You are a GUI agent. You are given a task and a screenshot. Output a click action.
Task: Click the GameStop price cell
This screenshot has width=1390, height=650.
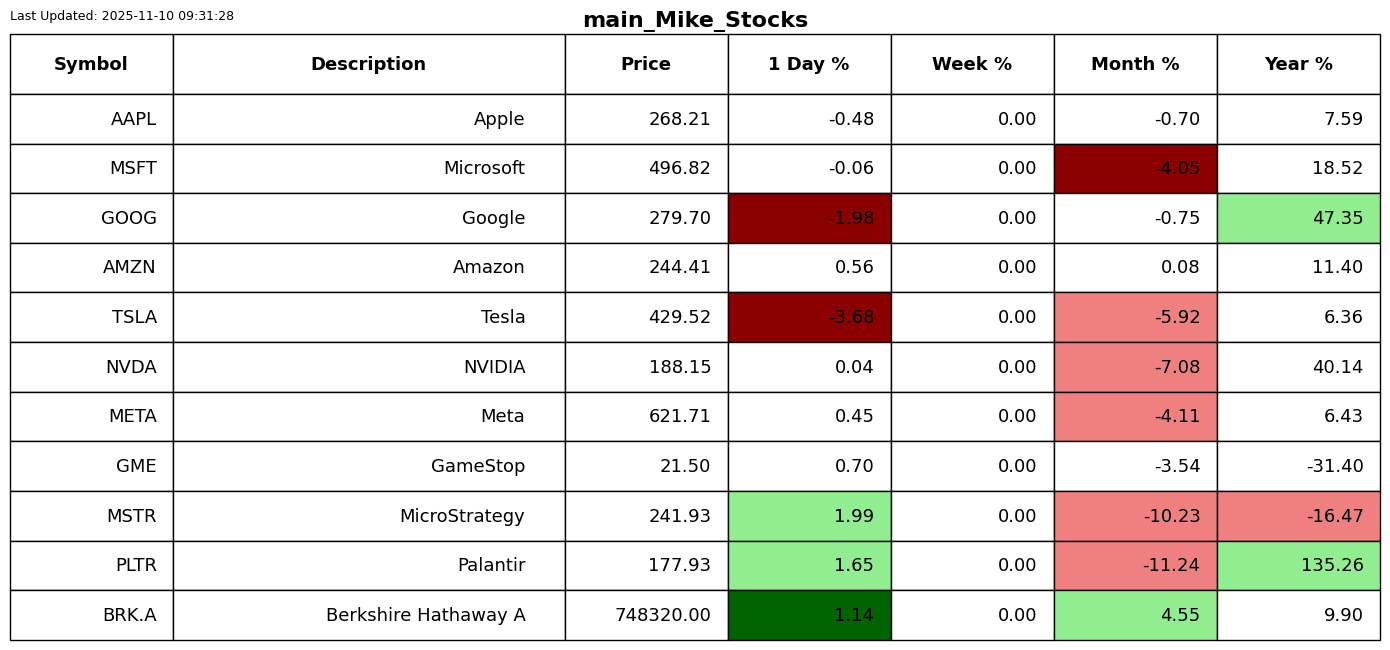(646, 466)
